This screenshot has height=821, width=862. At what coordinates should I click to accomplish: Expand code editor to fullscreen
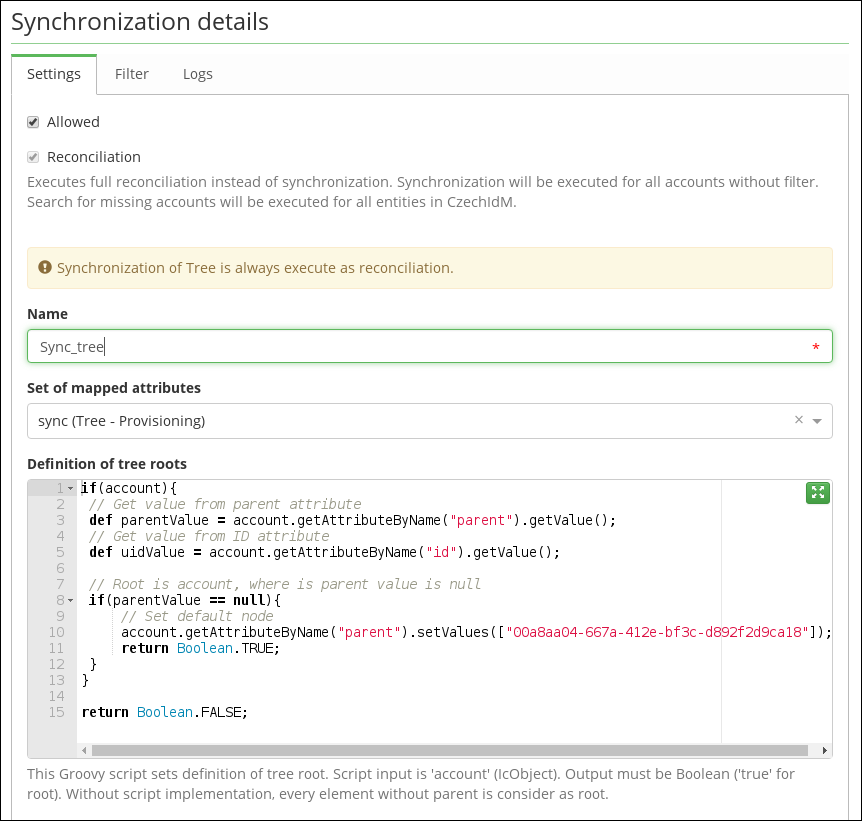817,493
